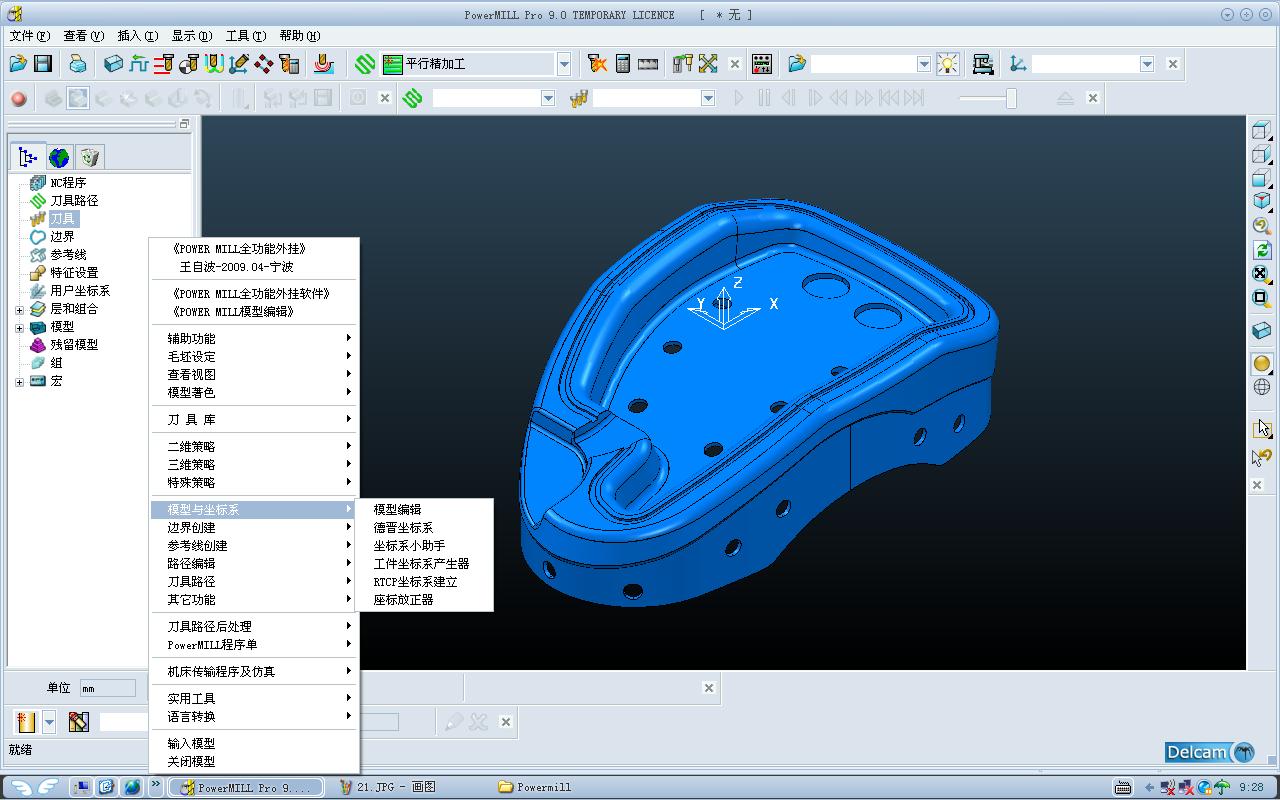Screen dimensions: 1280x800
Task: Click the toolpath verification icon with green arrows
Action: pyautogui.click(x=708, y=64)
